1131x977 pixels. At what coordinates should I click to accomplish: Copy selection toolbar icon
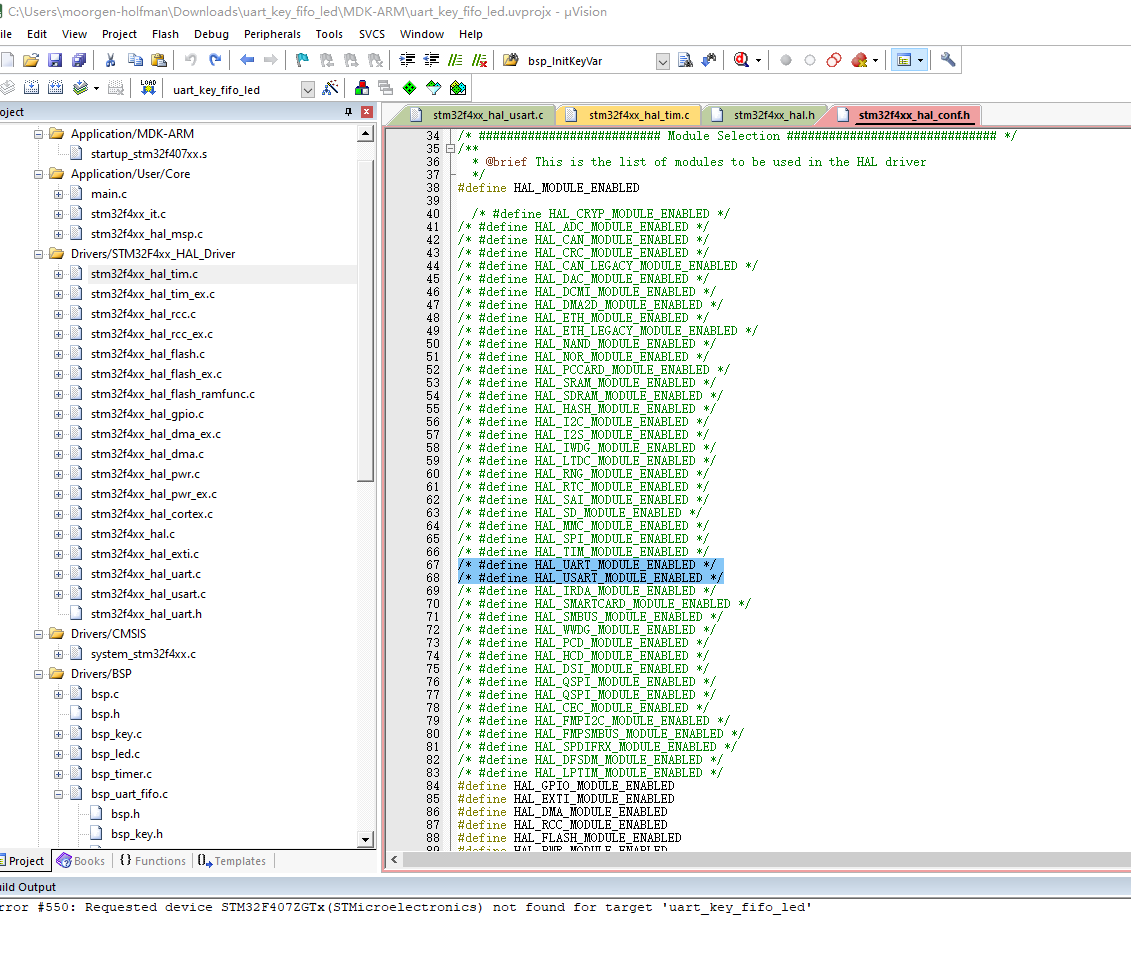(x=135, y=61)
